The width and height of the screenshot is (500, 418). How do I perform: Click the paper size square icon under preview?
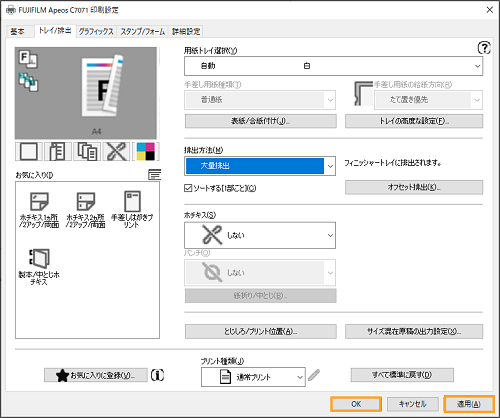click(29, 151)
